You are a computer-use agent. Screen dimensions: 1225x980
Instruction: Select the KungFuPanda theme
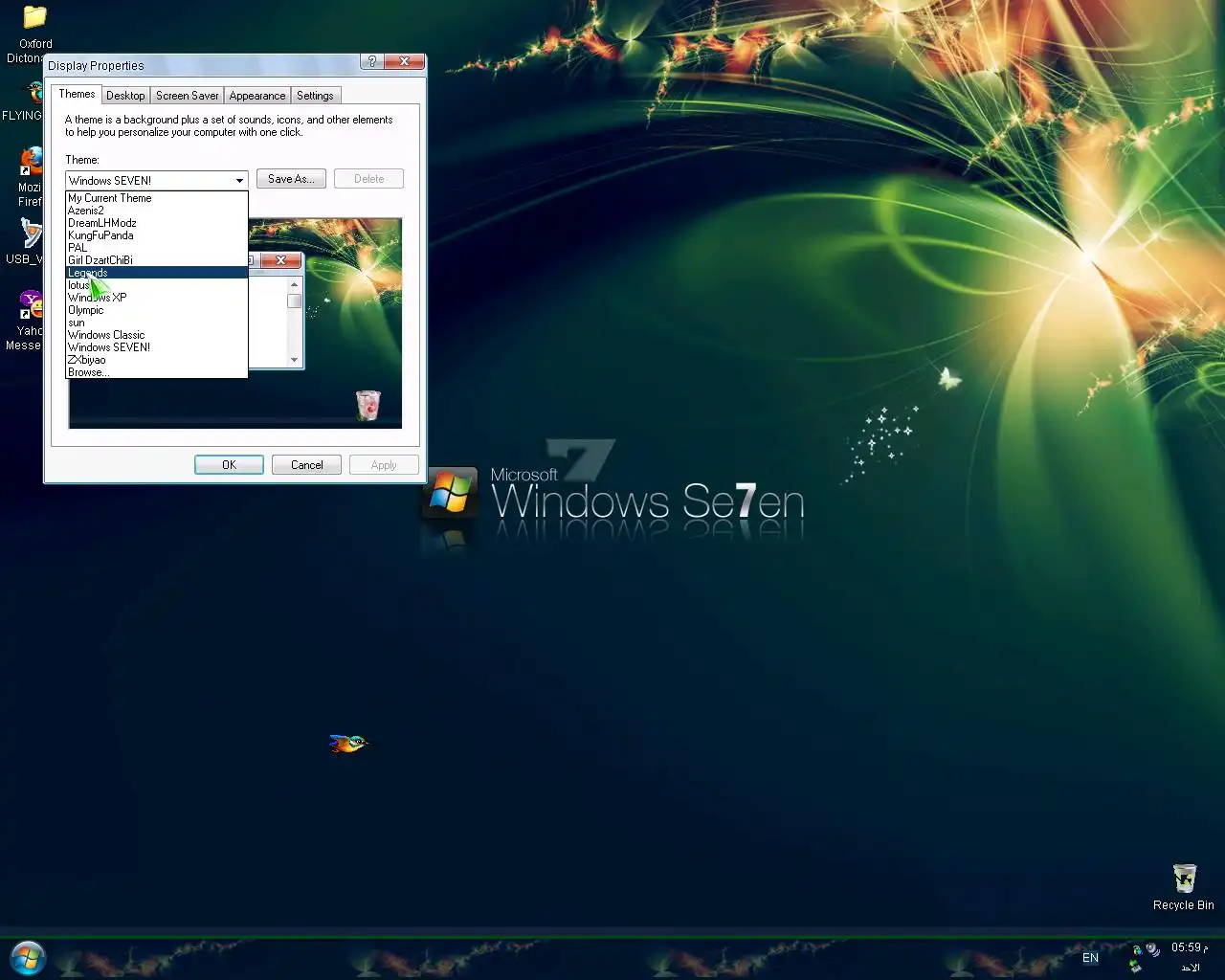(x=157, y=235)
